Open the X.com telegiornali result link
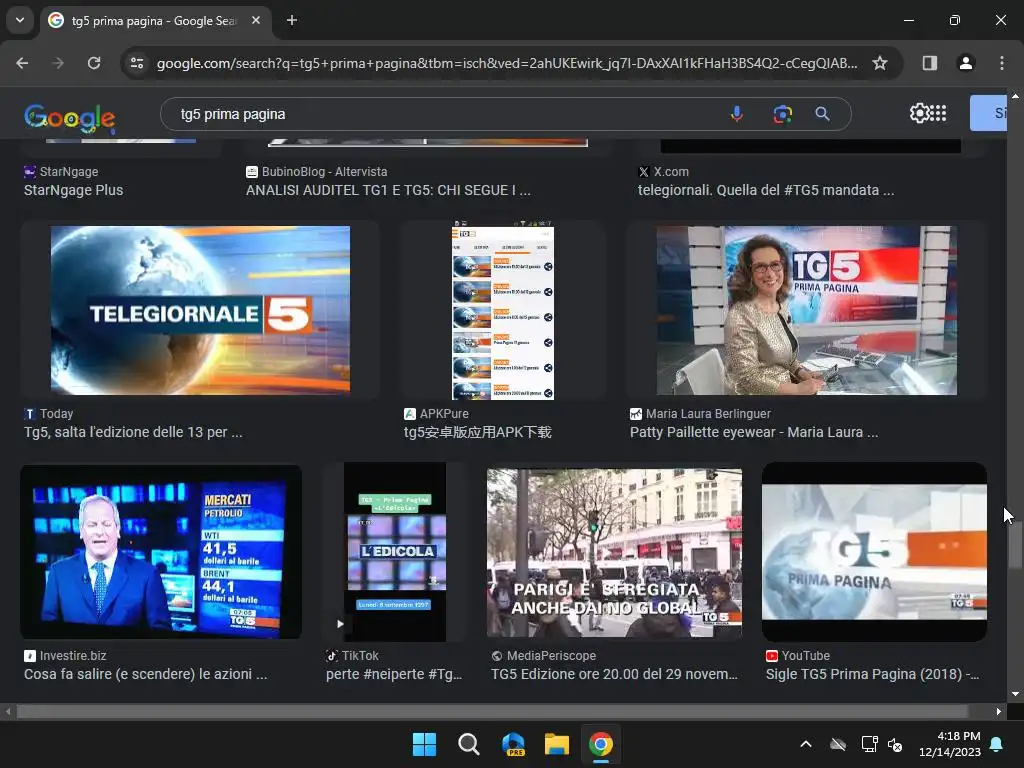The image size is (1024, 768). point(766,190)
